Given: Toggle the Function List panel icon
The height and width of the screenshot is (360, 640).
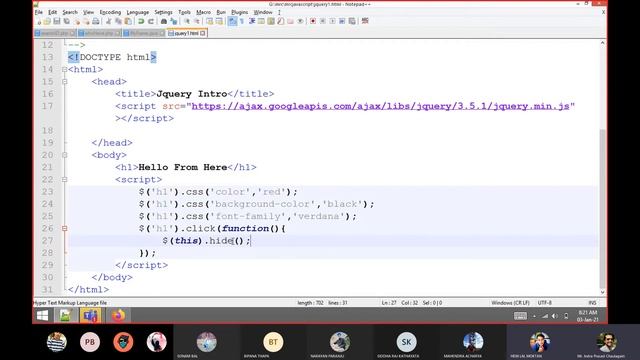Looking at the screenshot, I should pyautogui.click(x=281, y=21).
